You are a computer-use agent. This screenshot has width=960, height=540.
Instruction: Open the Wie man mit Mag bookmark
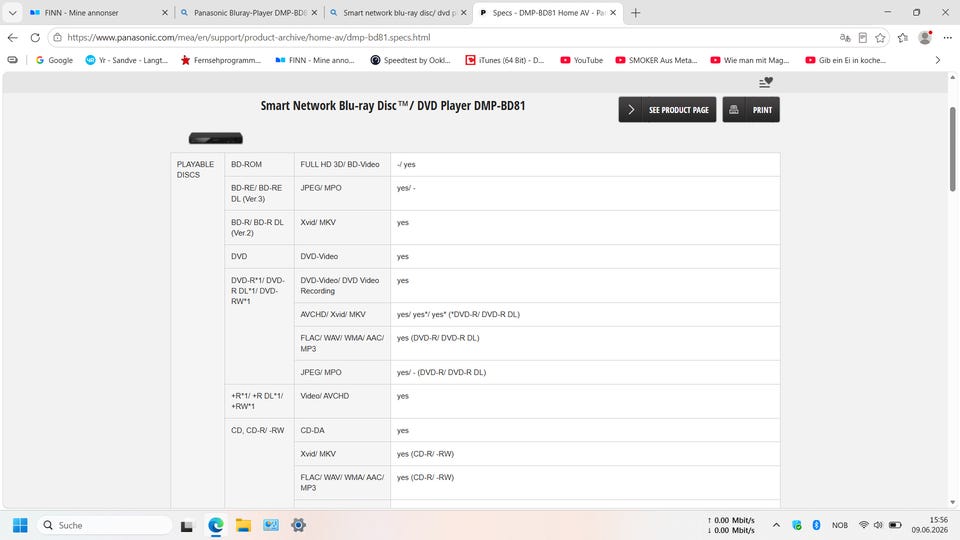pyautogui.click(x=750, y=60)
